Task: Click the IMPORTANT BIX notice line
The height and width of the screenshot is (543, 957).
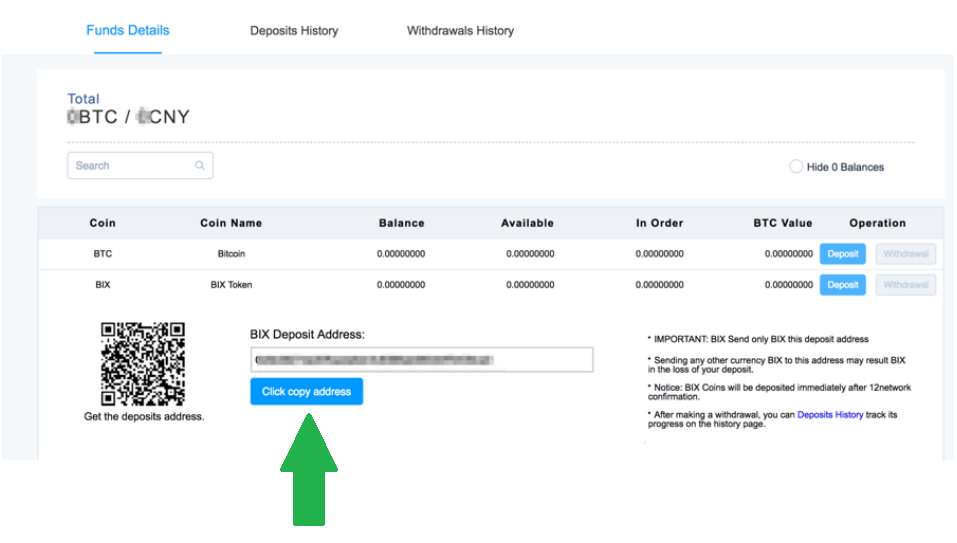Action: [758, 339]
